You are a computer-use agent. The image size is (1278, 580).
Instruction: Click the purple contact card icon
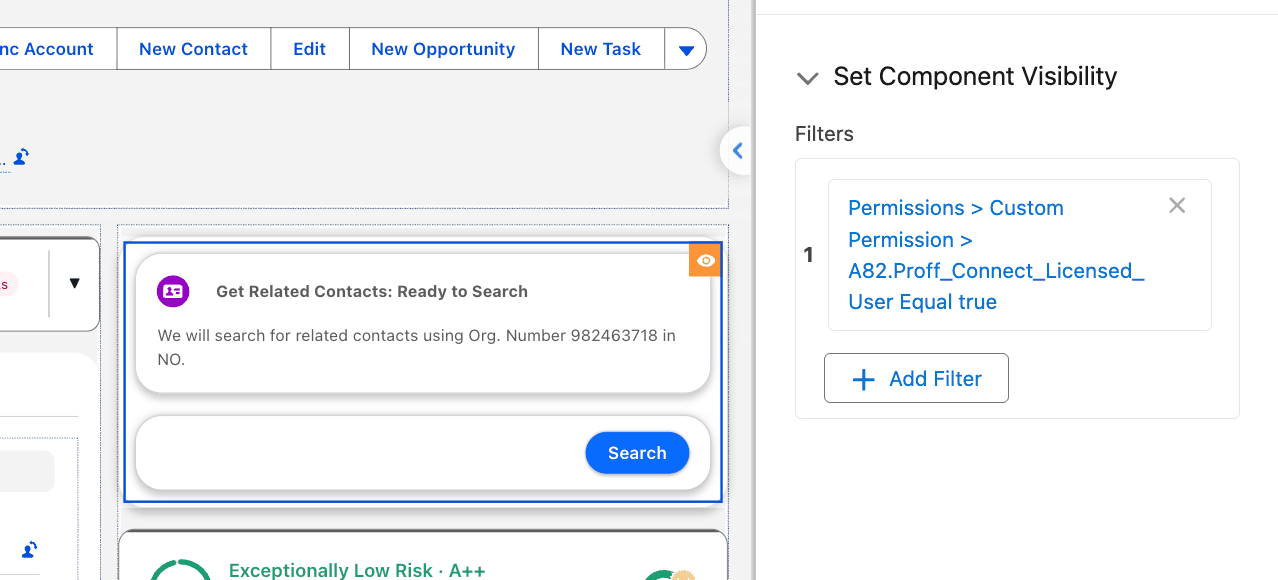click(173, 292)
